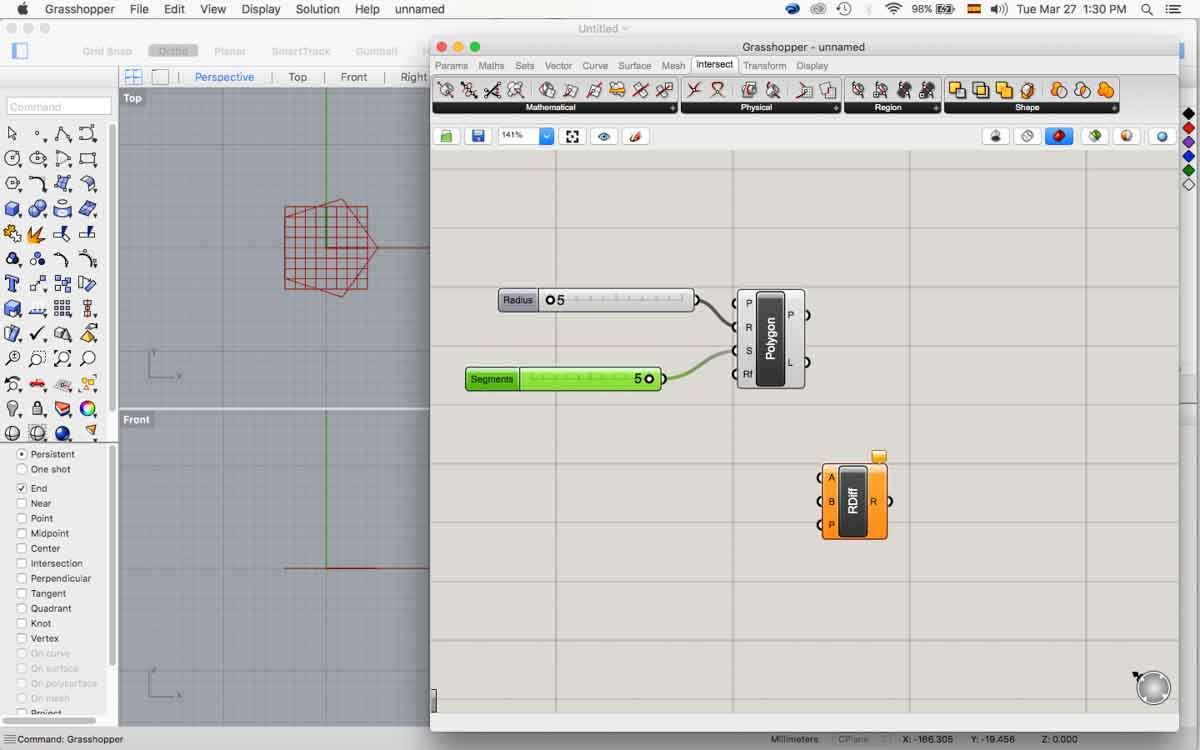The image size is (1200, 750).
Task: Uncheck the End object snap
Action: pos(22,488)
